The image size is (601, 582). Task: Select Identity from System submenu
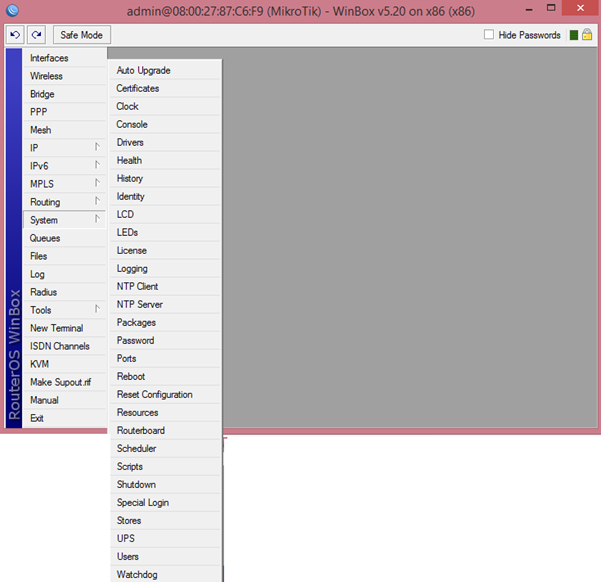[165, 196]
